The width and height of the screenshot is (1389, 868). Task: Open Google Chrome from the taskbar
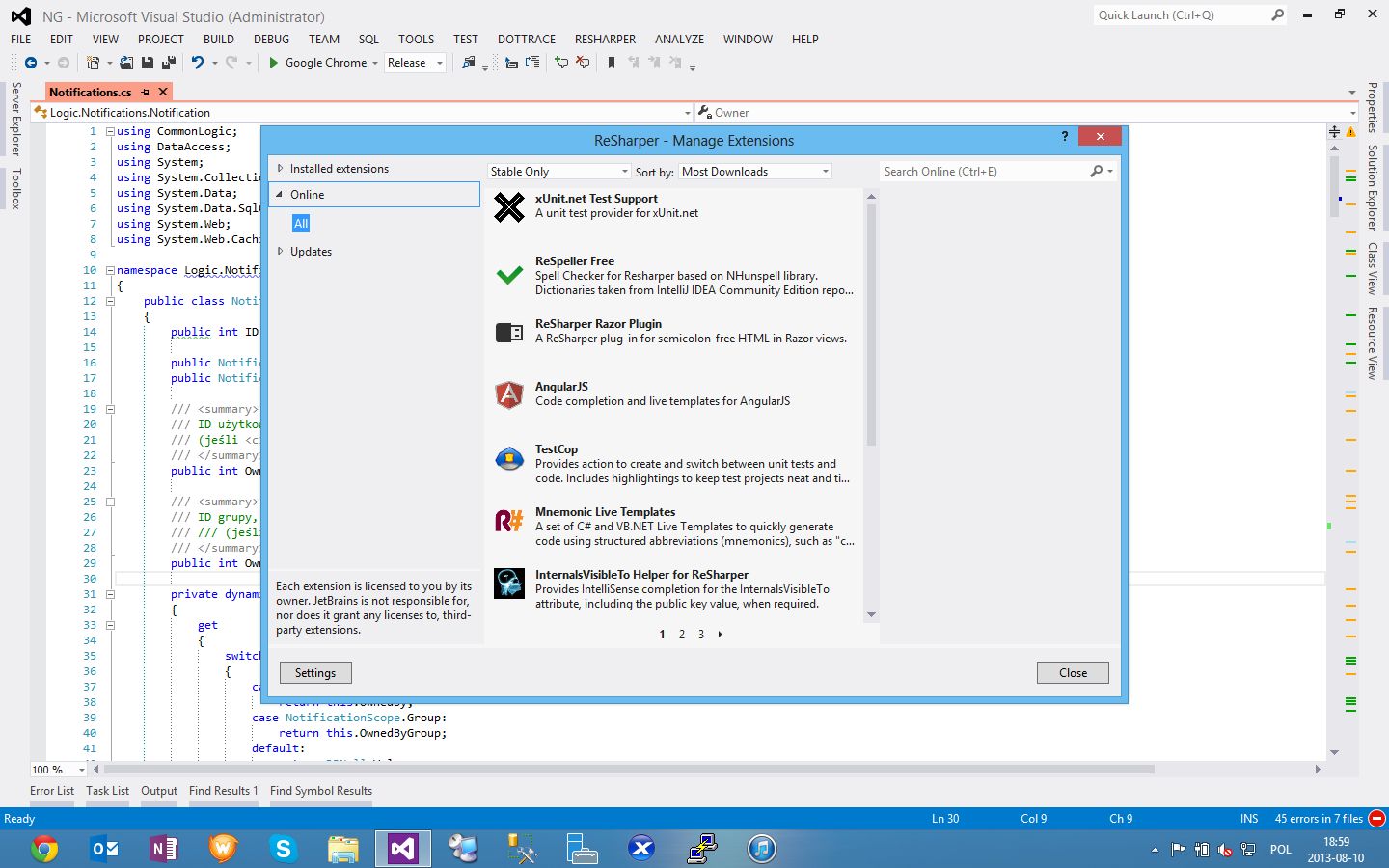click(x=44, y=849)
